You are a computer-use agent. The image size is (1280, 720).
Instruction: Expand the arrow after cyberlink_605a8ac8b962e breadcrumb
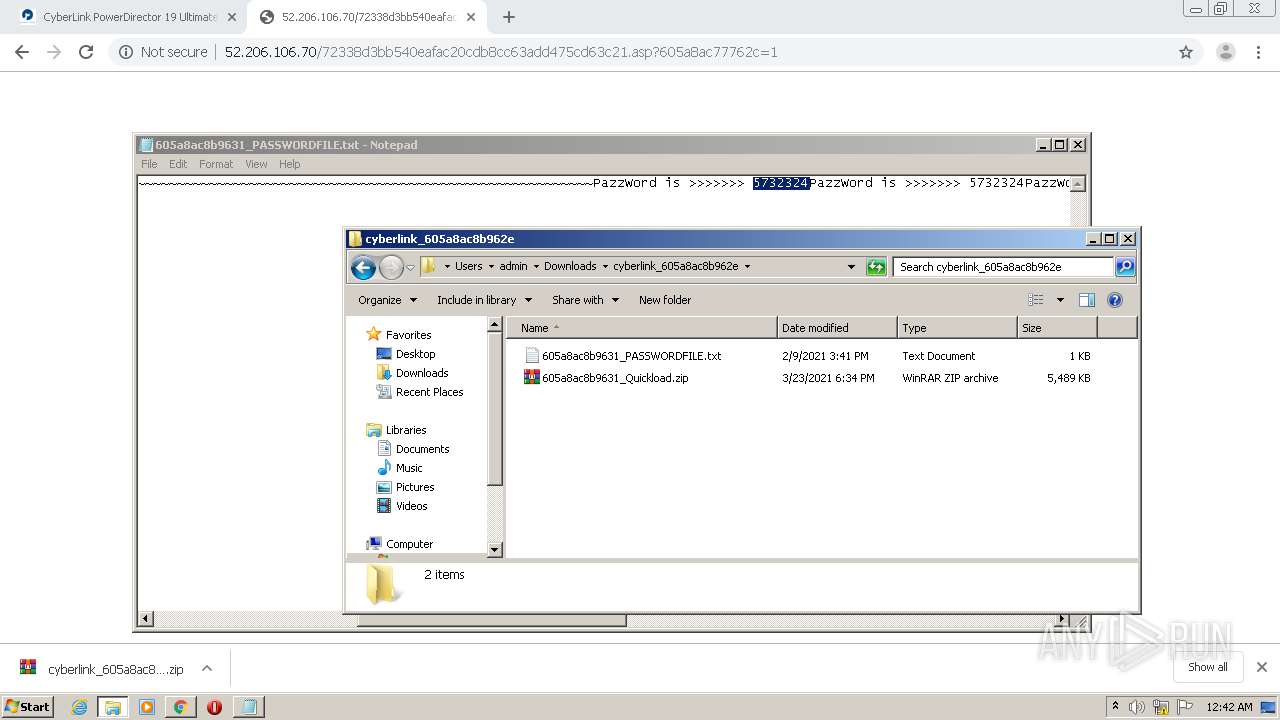pyautogui.click(x=747, y=267)
